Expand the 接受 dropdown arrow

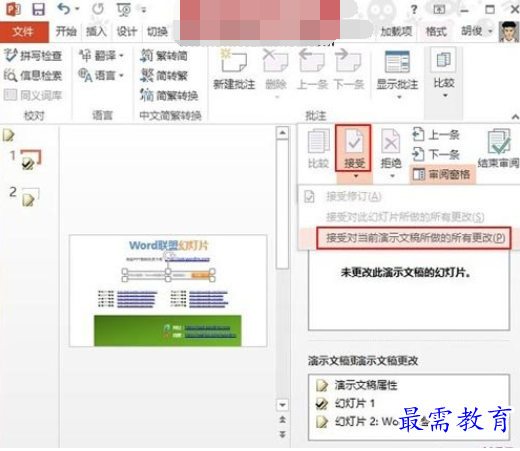(356, 176)
